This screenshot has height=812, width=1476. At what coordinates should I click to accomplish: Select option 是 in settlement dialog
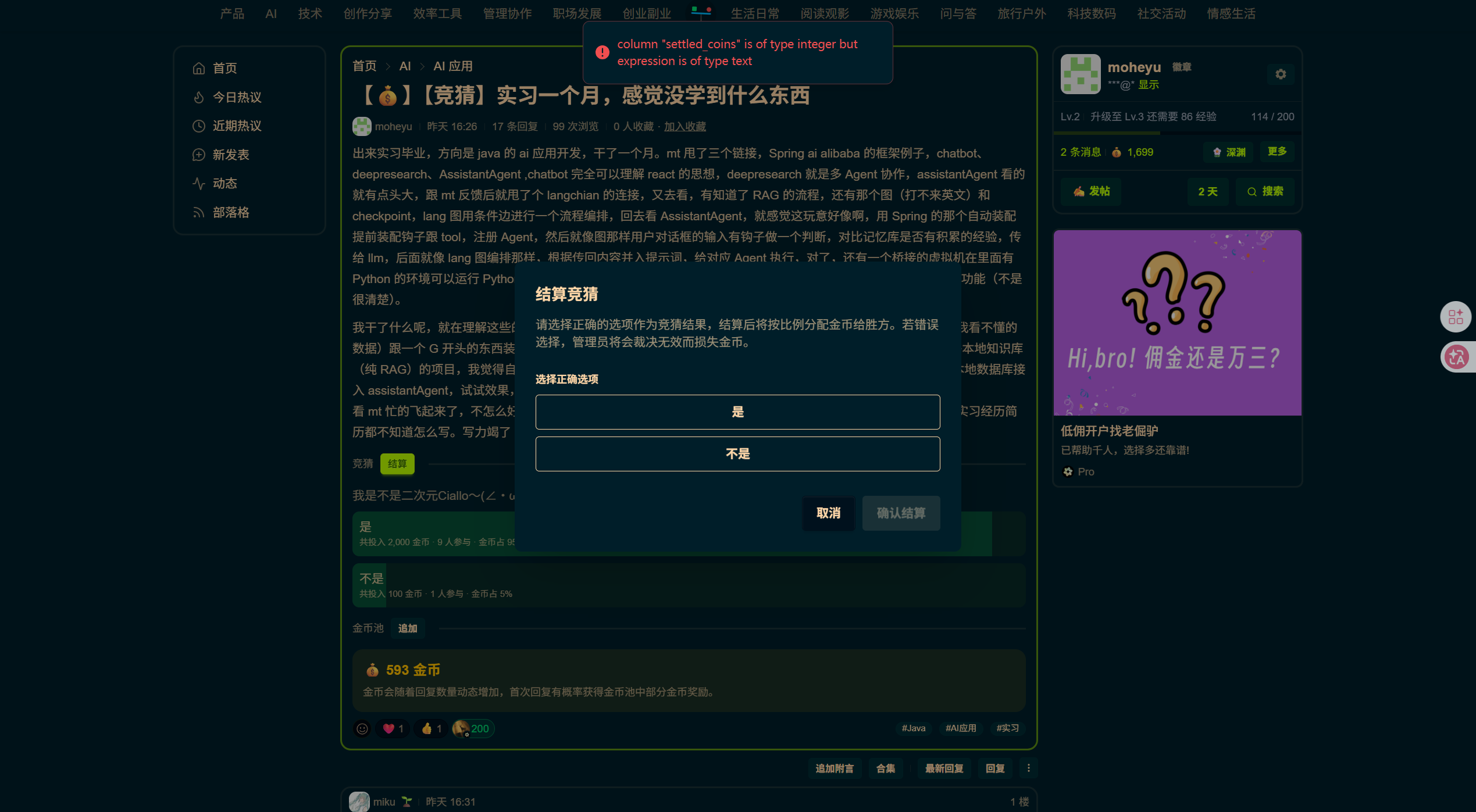pyautogui.click(x=737, y=412)
